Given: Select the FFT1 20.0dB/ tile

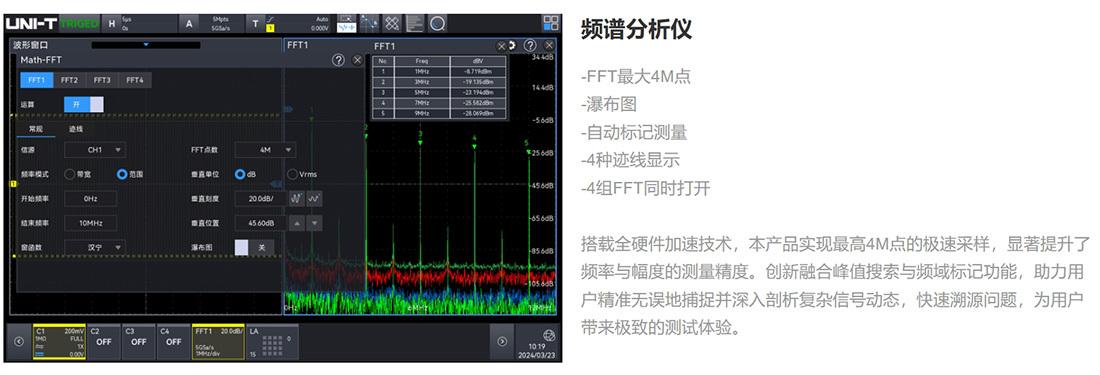Looking at the screenshot, I should [x=219, y=342].
